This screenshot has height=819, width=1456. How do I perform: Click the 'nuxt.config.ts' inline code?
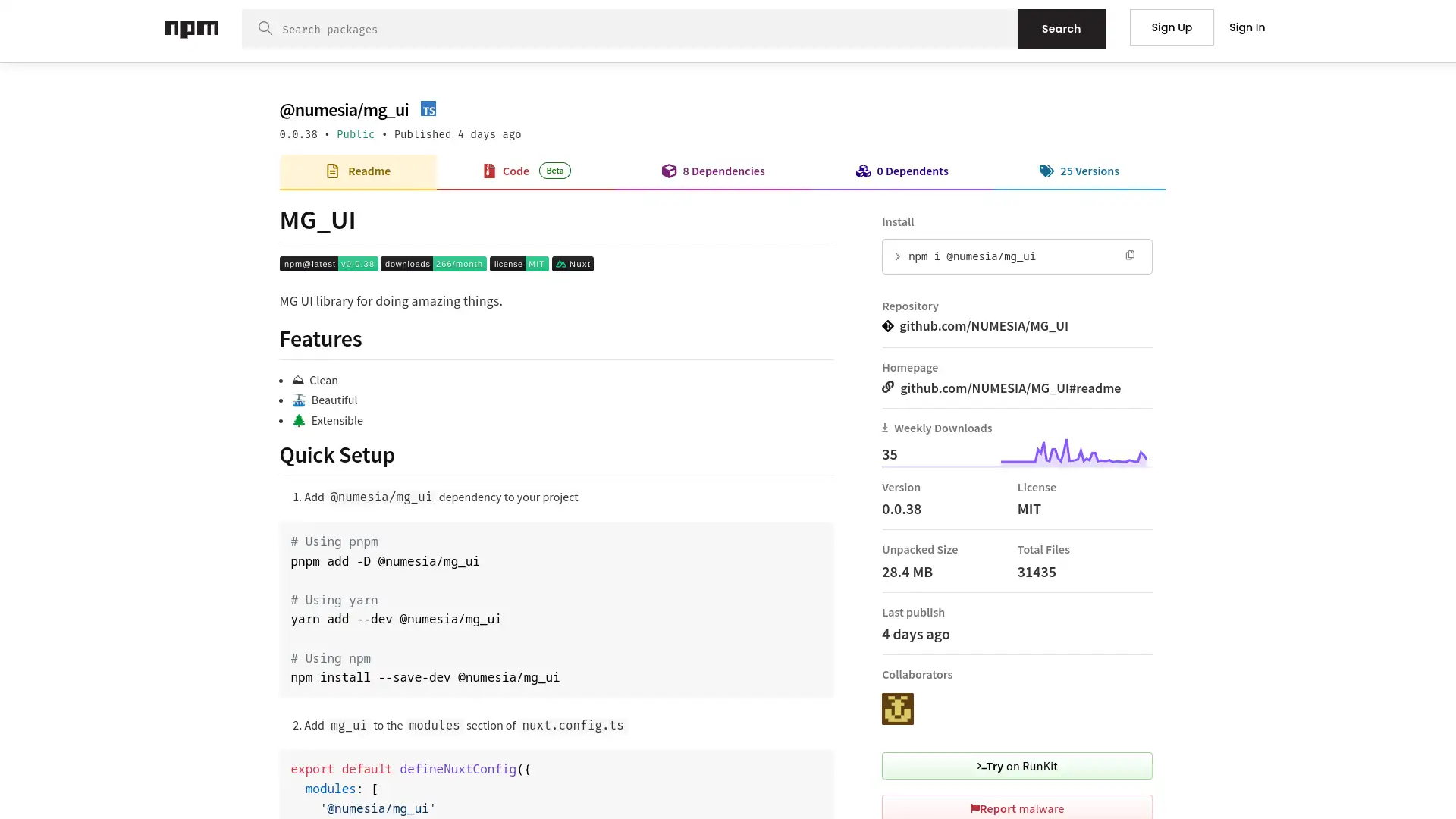click(573, 725)
